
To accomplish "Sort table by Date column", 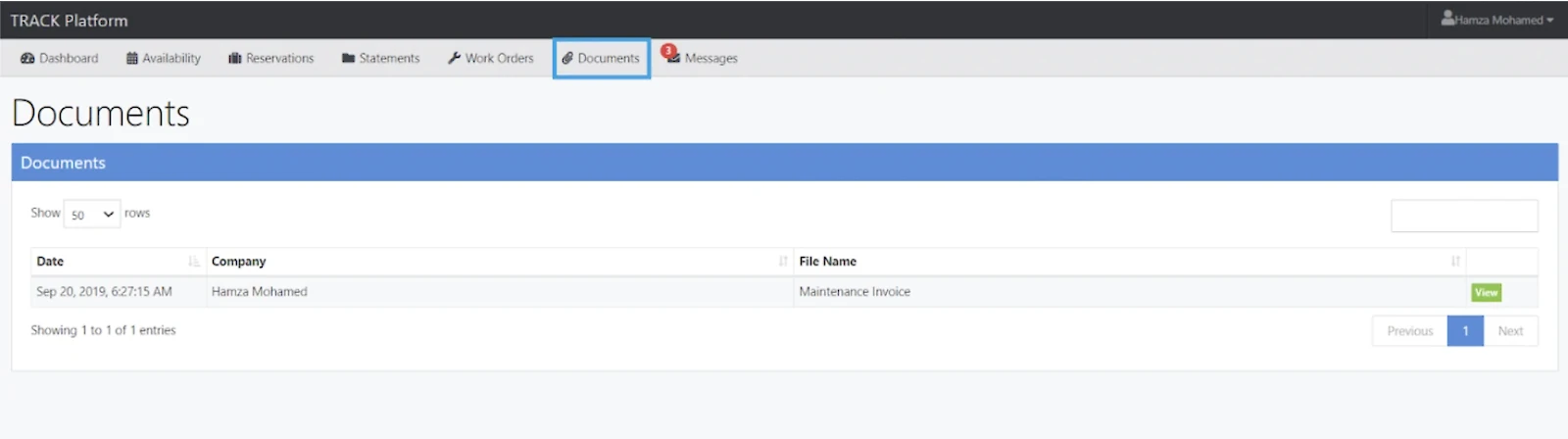I will coord(119,262).
